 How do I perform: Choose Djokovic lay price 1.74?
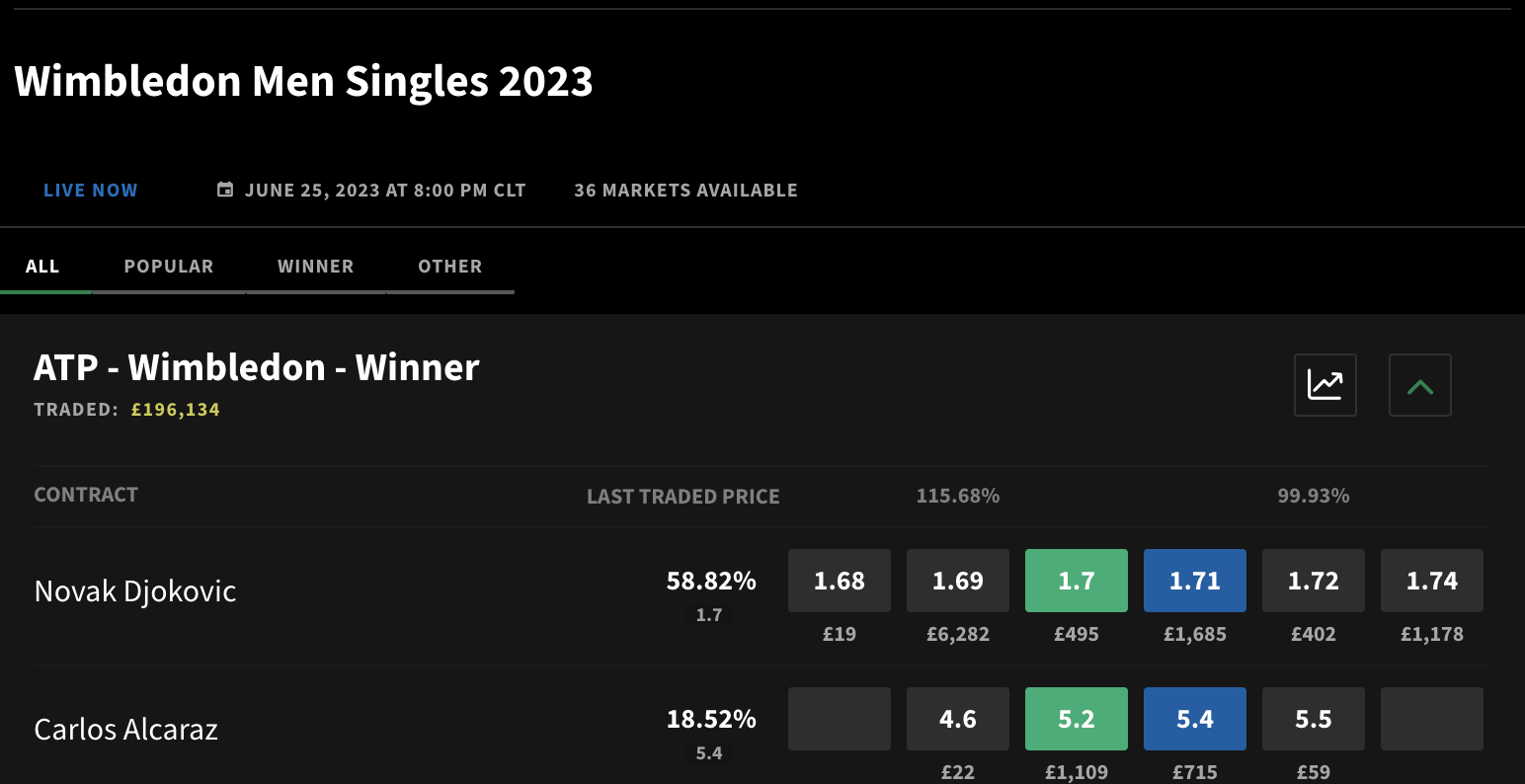(x=1432, y=581)
